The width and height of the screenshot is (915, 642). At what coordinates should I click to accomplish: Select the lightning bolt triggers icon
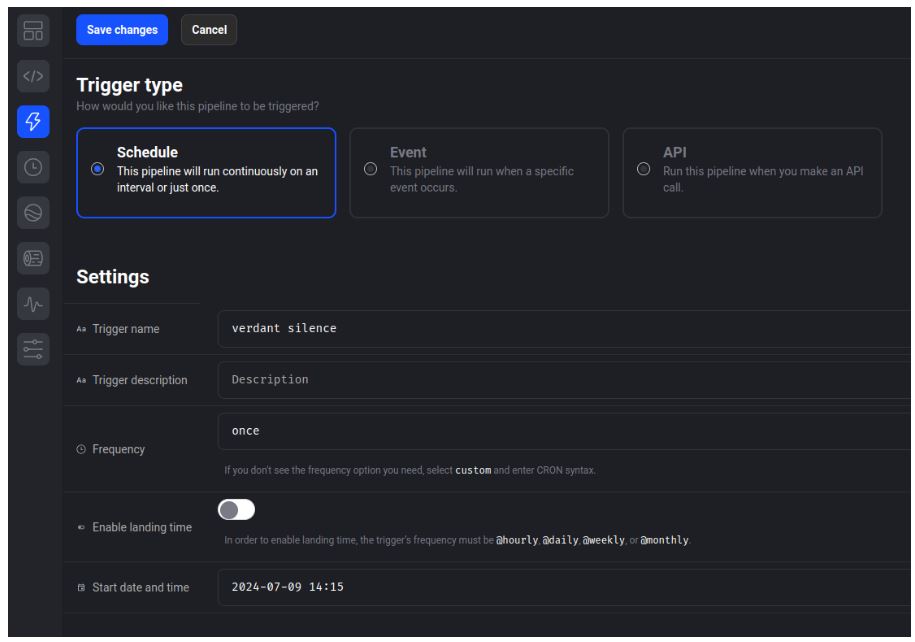(x=31, y=122)
